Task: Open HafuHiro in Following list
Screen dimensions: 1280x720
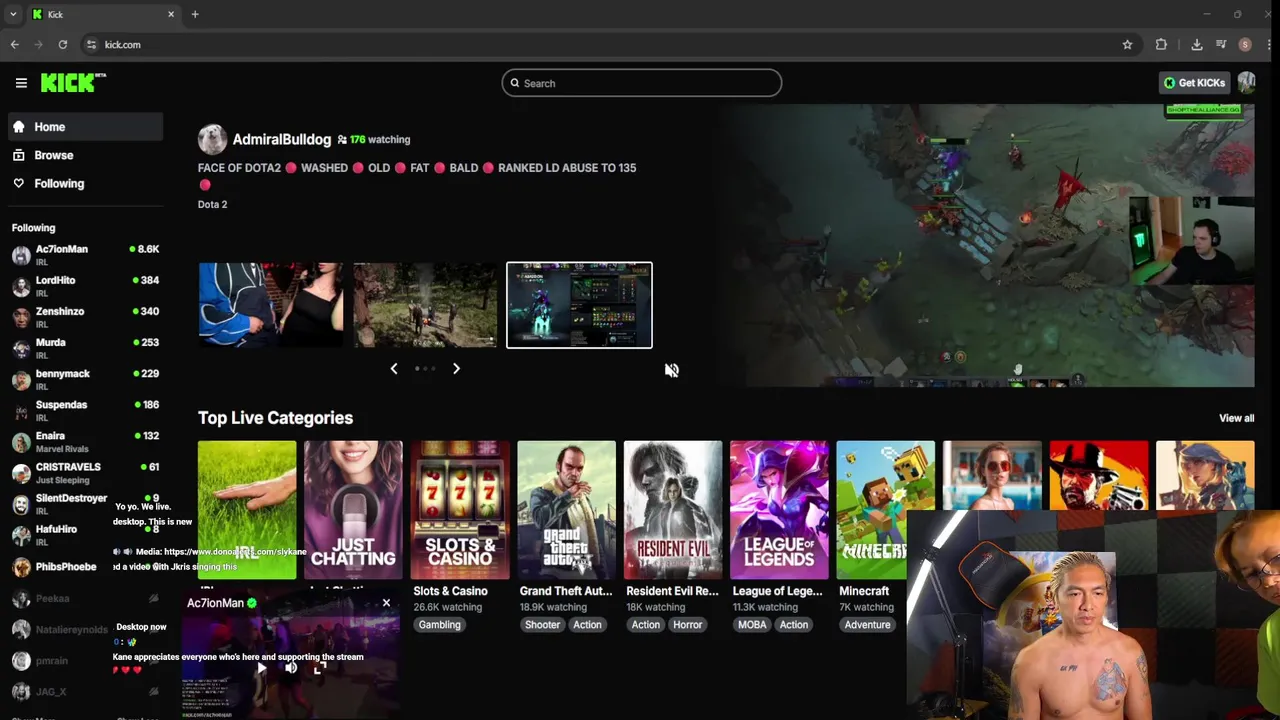Action: coord(85,535)
